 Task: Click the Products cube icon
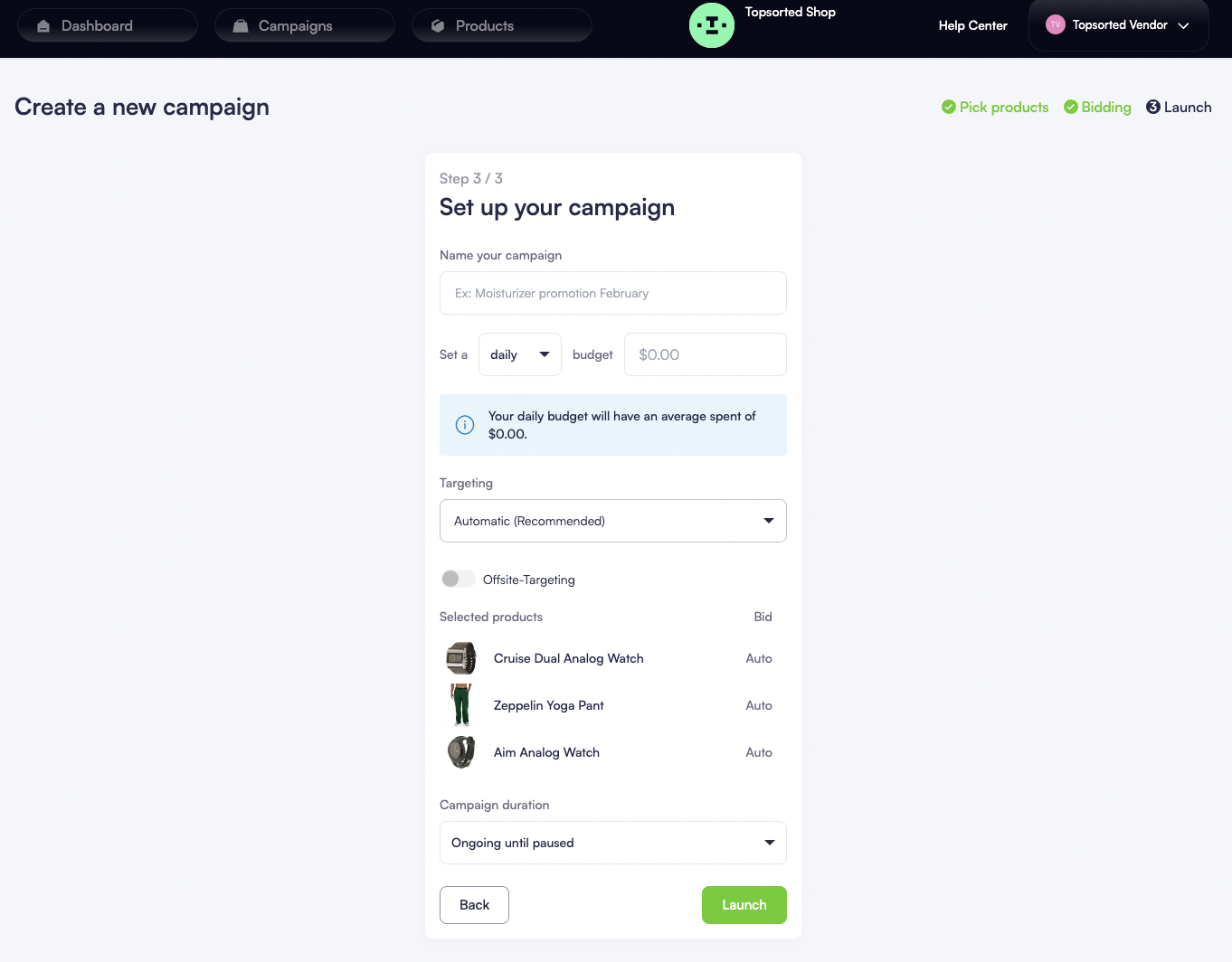coord(438,26)
